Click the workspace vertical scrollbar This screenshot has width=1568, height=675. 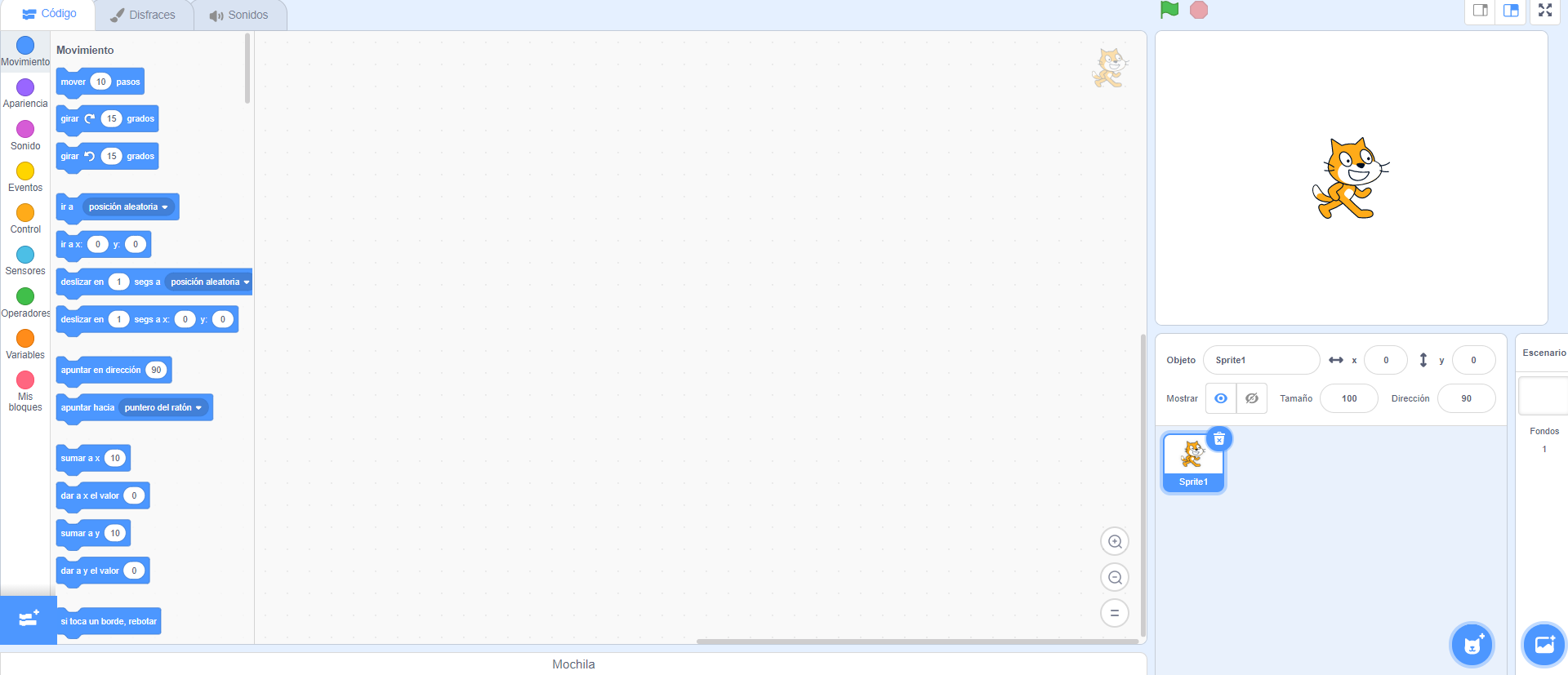coord(1143,485)
